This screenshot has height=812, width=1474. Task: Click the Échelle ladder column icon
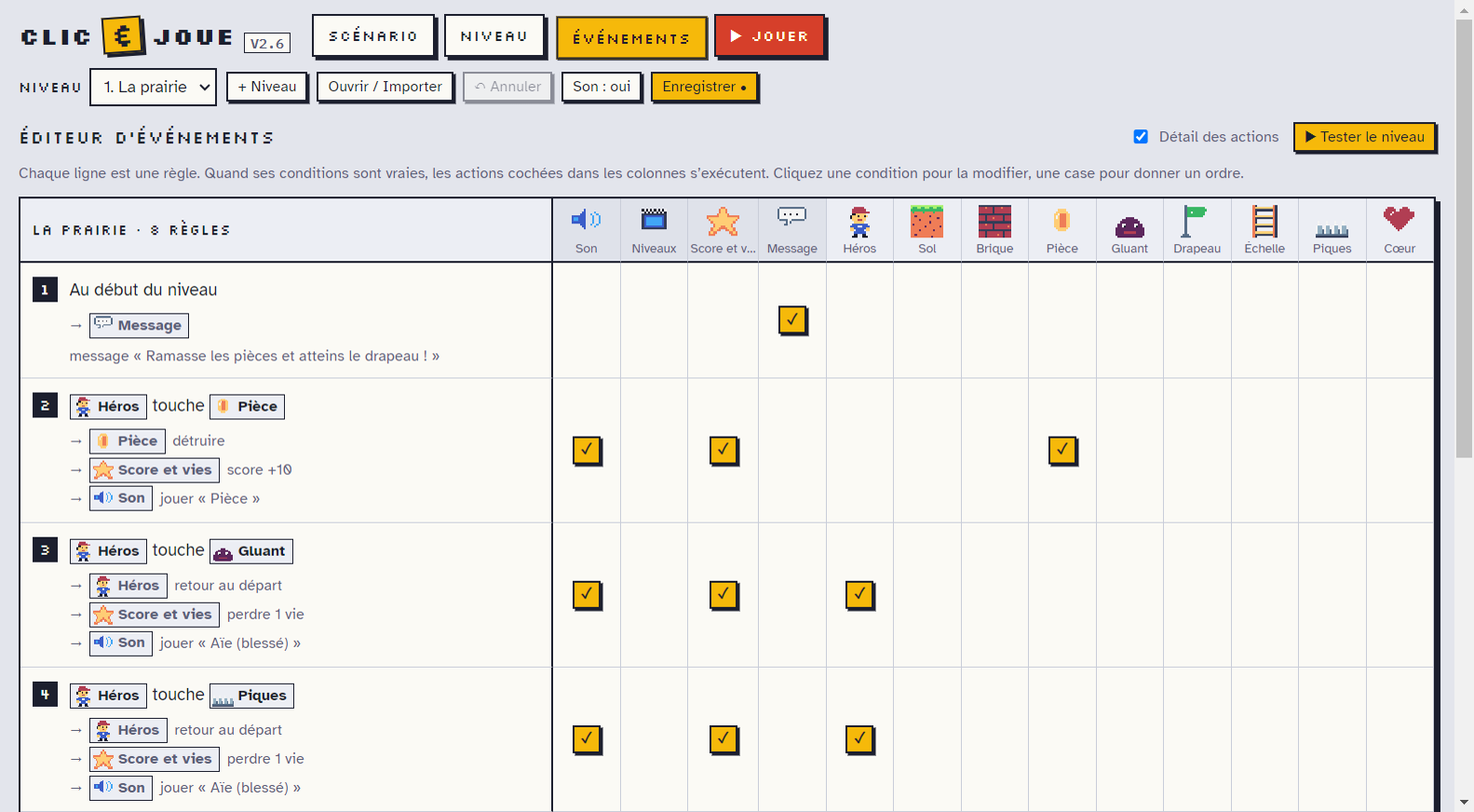click(1264, 222)
